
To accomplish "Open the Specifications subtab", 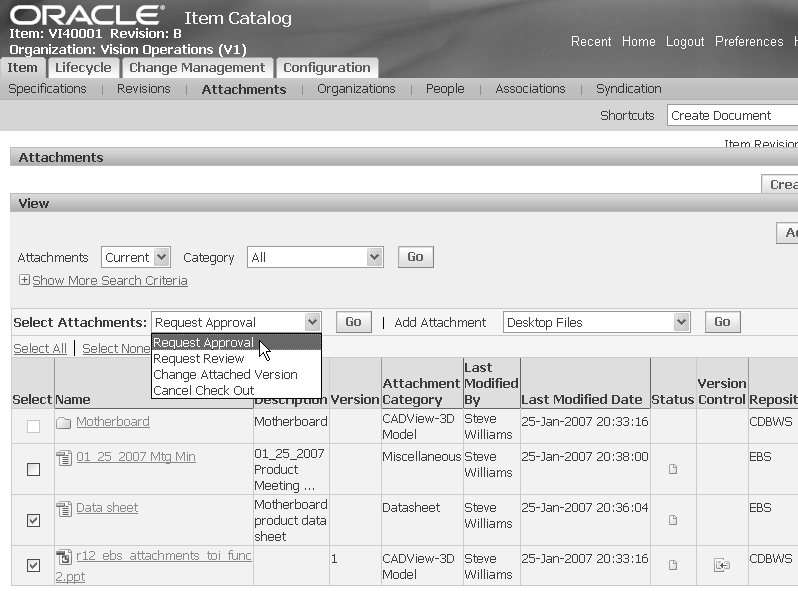I will [47, 89].
